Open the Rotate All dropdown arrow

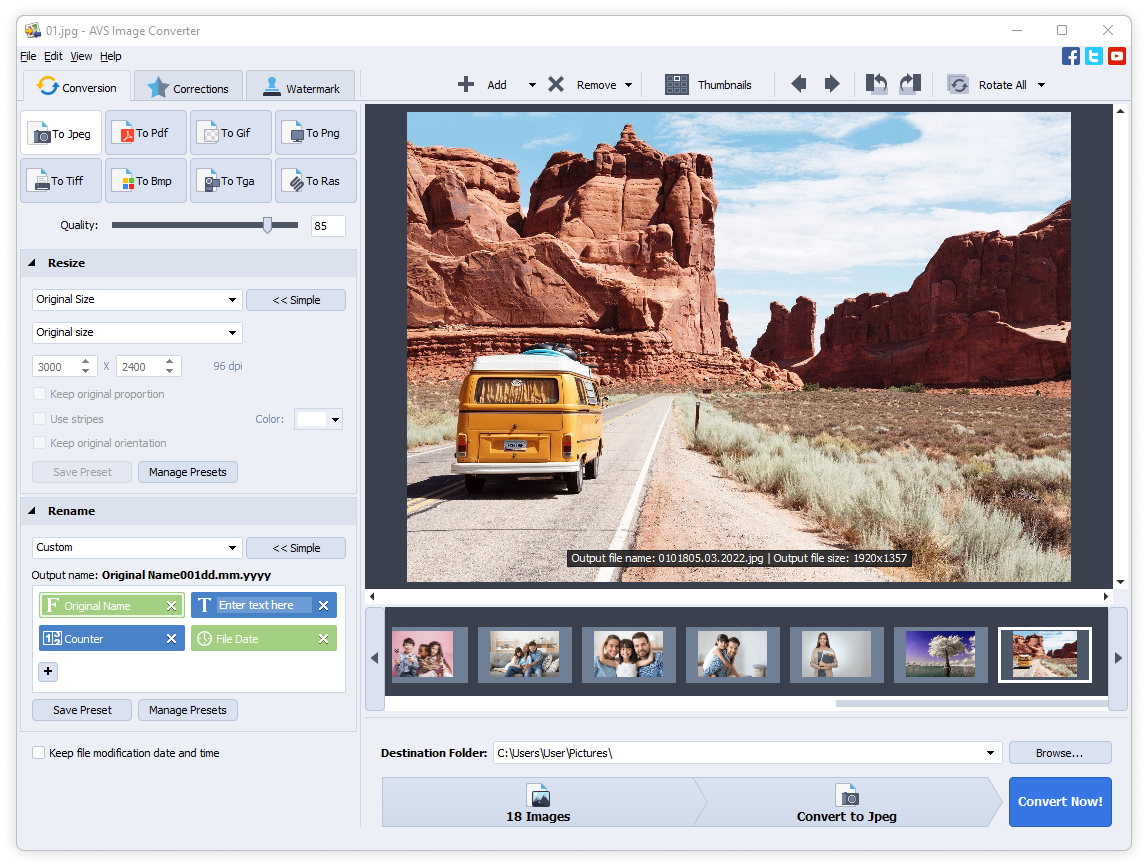point(1042,86)
